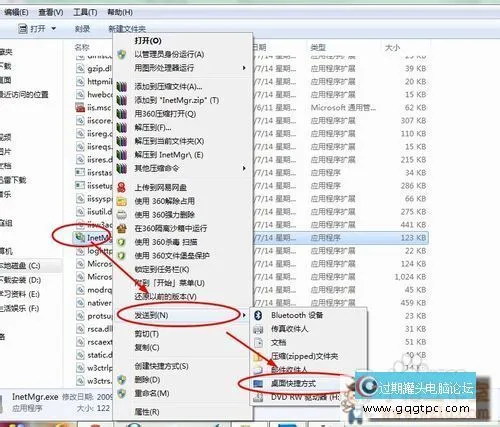The width and height of the screenshot is (500, 427).
Task: Open the 工具(T) menu
Action: tap(85, 12)
